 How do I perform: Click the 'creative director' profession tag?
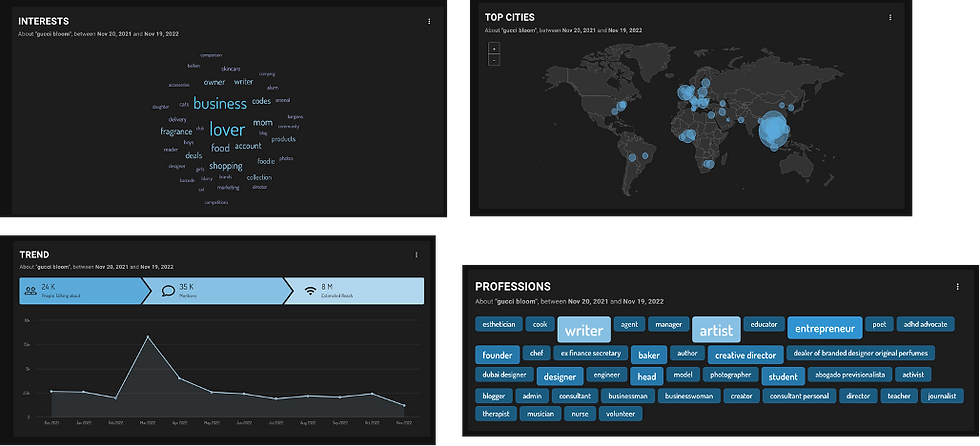tap(745, 355)
